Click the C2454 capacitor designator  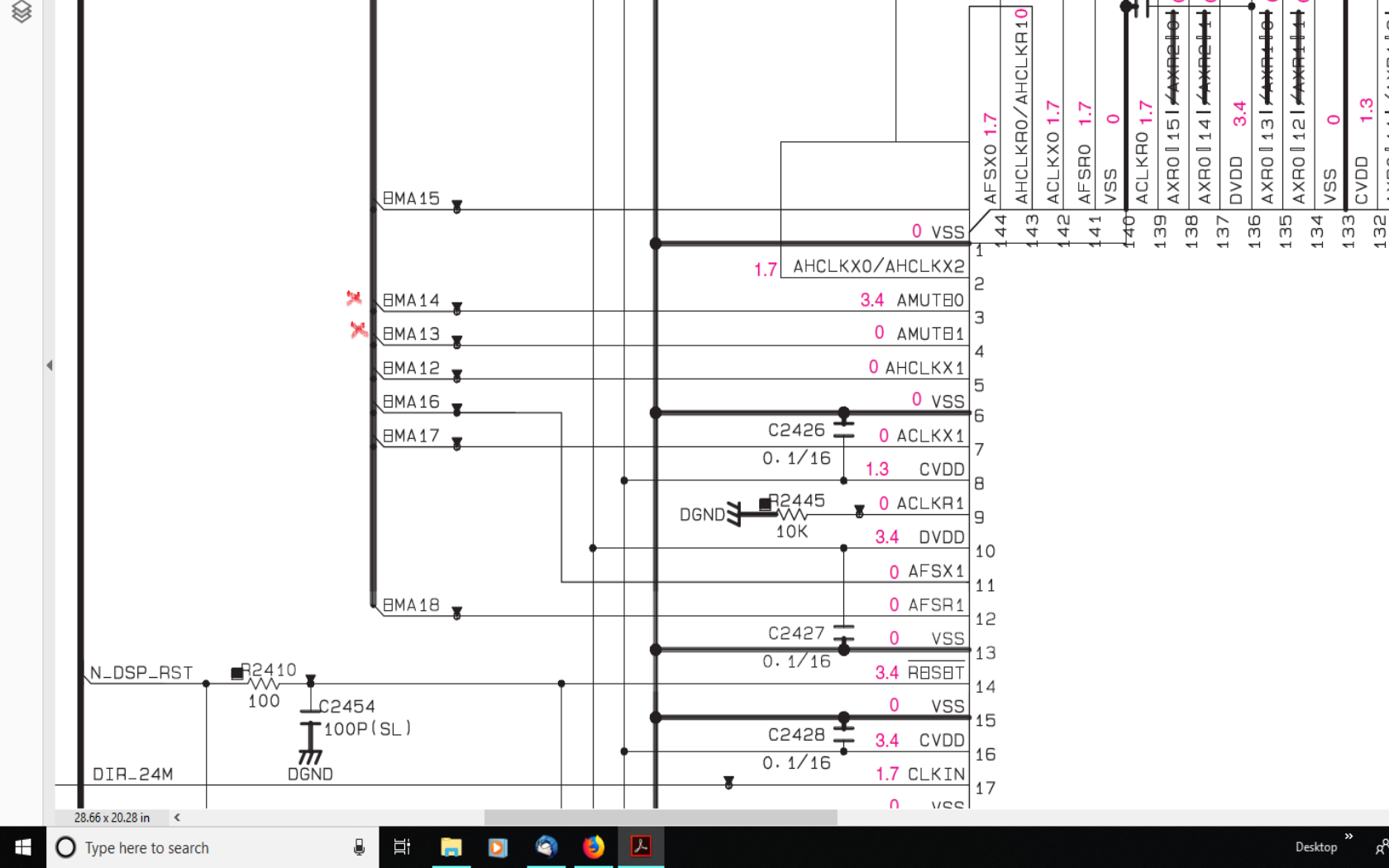click(346, 707)
